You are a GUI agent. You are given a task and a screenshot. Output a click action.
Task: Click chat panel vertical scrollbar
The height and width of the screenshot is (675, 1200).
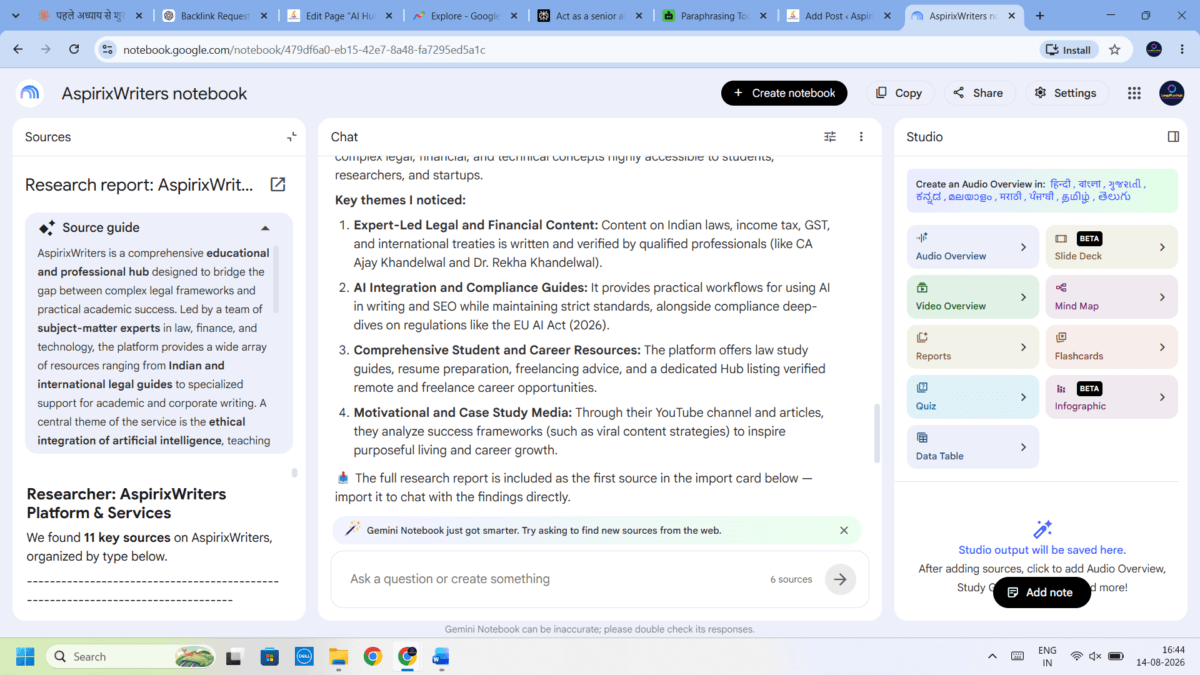(875, 432)
